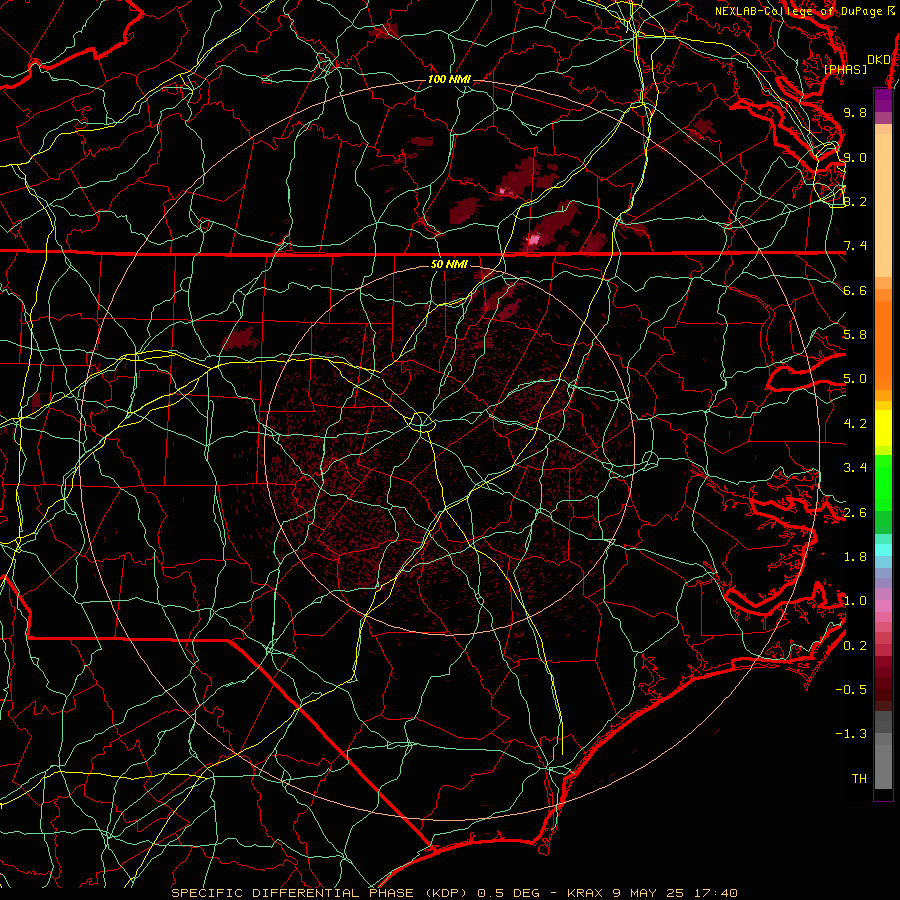This screenshot has height=900, width=900.
Task: Click the 5.8 value on color scale
Action: (x=855, y=335)
